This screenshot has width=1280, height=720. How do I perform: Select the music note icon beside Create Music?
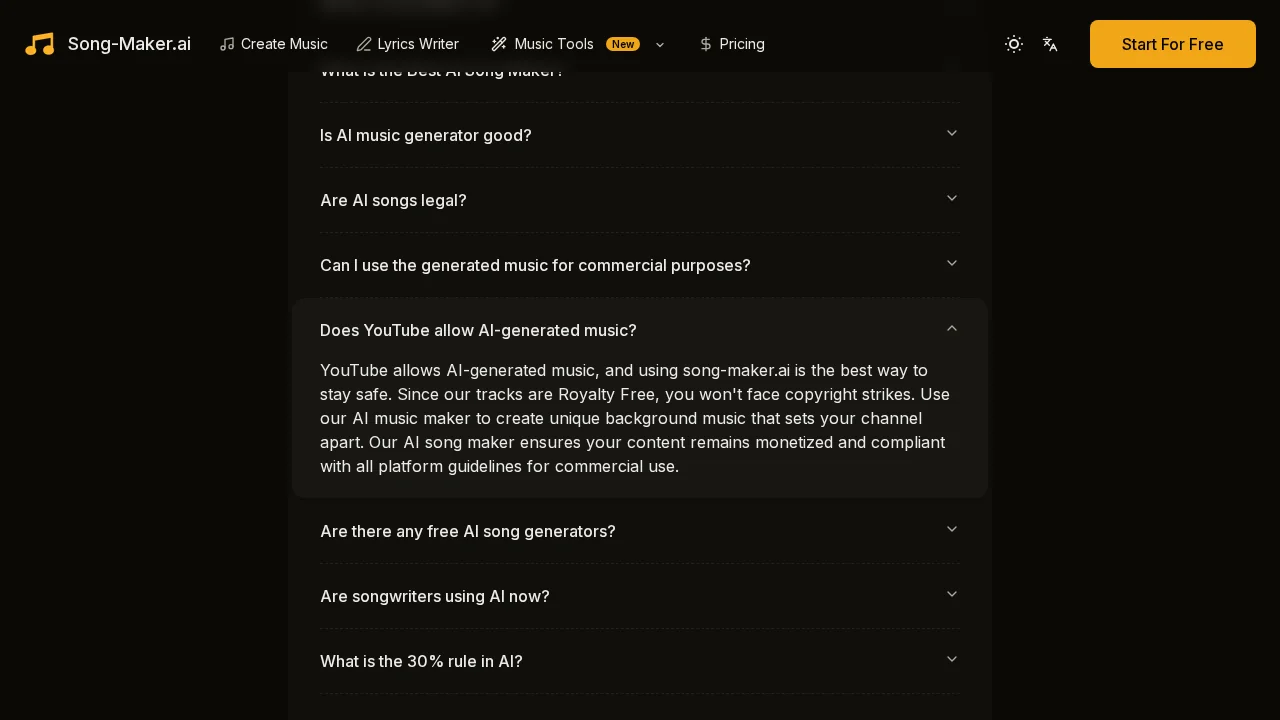coord(228,44)
